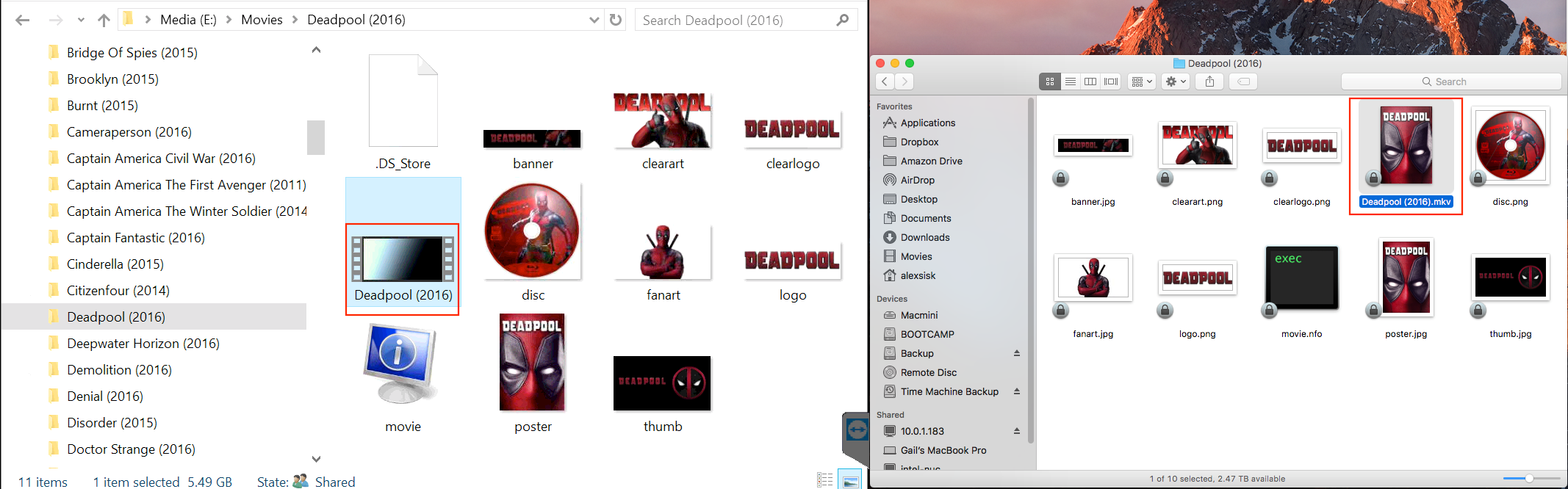Select Captain America Civil War (2016) folder

pos(161,158)
